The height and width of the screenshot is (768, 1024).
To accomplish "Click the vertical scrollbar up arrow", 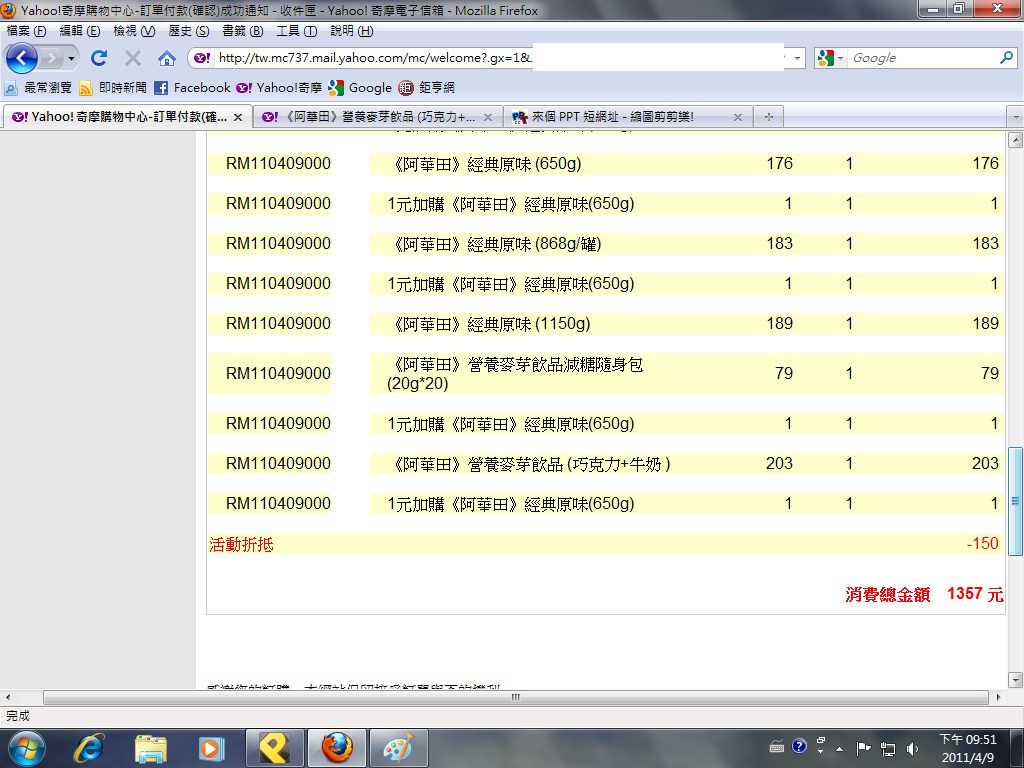I will (1015, 139).
